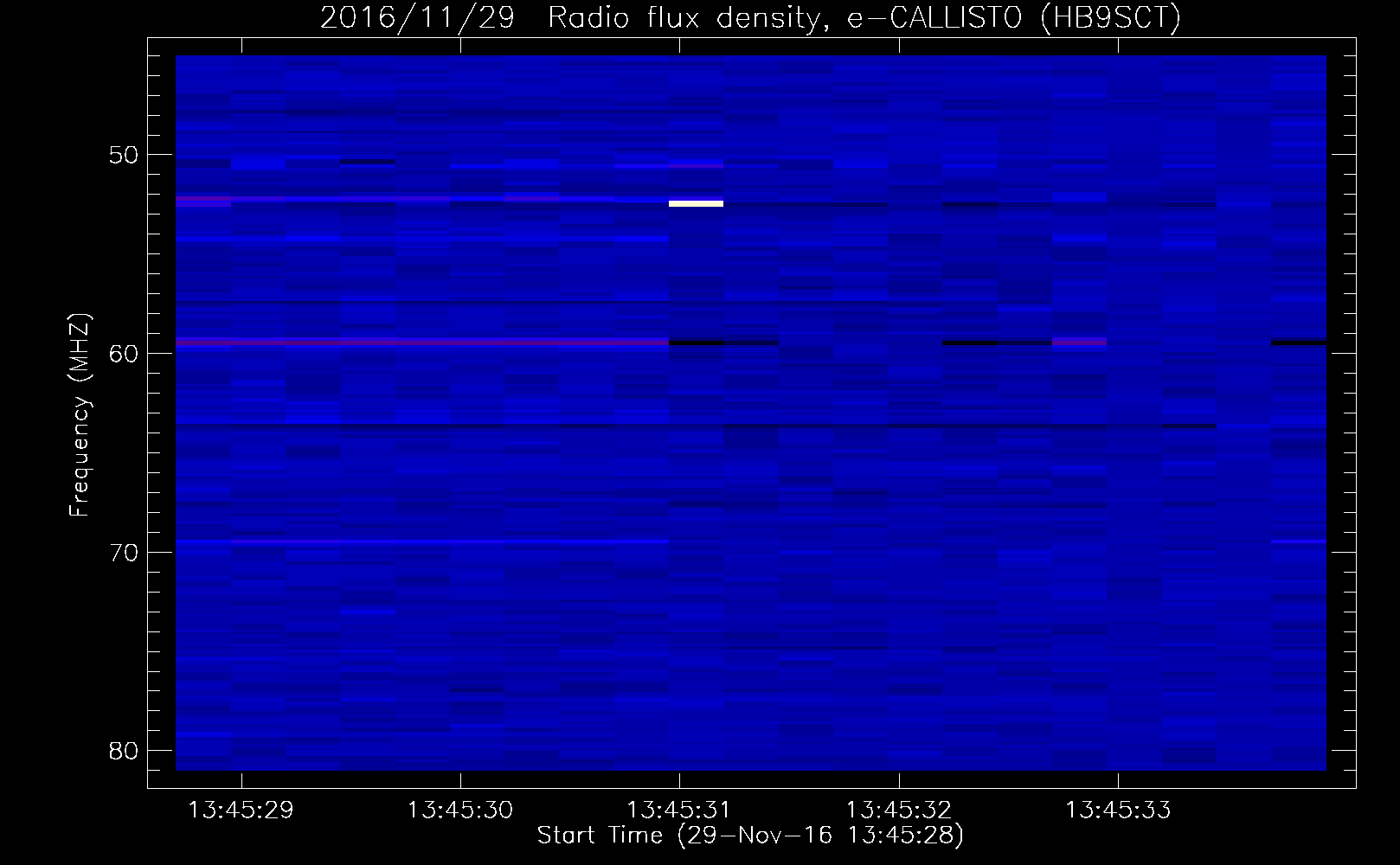
Task: Click the plot title with date 2016/11/29
Action: 750,17
